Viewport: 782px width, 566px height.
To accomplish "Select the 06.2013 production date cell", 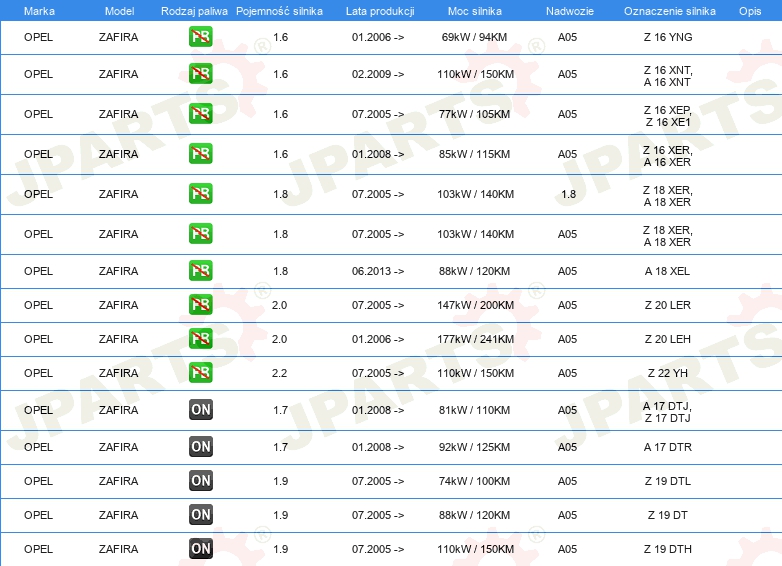I will (378, 271).
